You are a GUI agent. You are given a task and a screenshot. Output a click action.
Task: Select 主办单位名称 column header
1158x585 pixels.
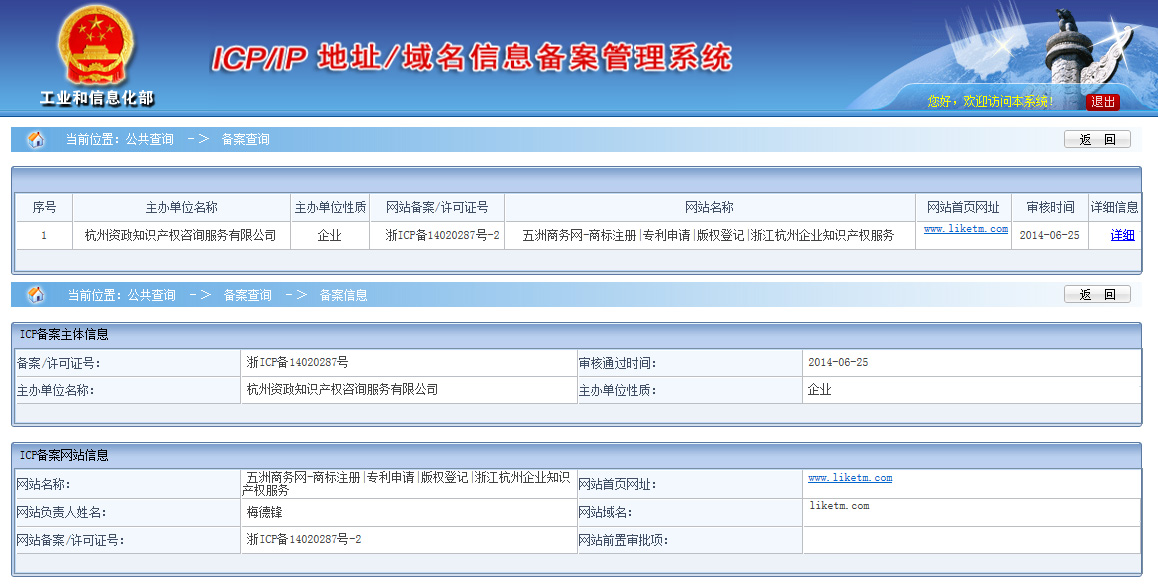coord(182,208)
